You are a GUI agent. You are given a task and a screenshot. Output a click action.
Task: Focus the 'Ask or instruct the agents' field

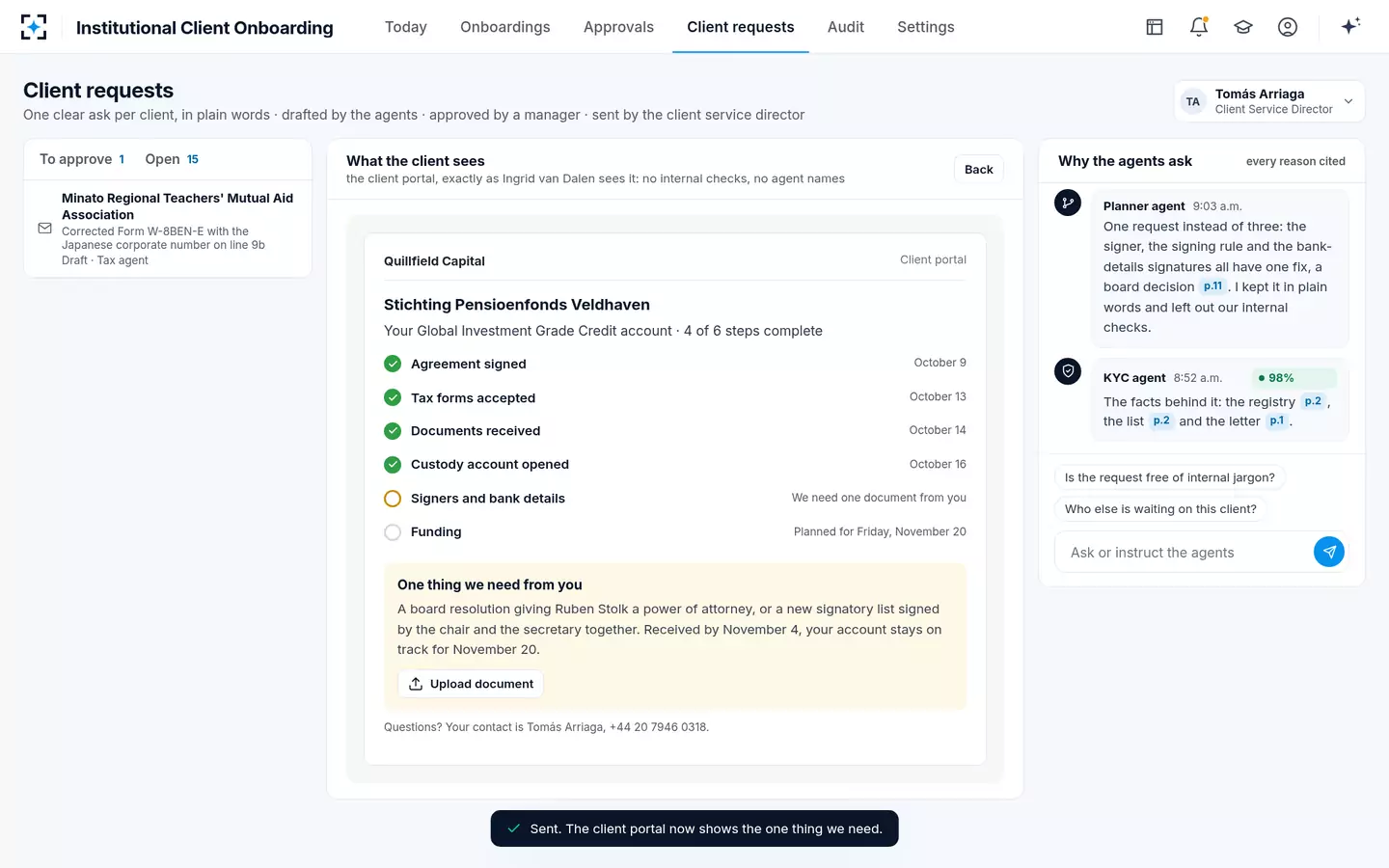coord(1184,553)
